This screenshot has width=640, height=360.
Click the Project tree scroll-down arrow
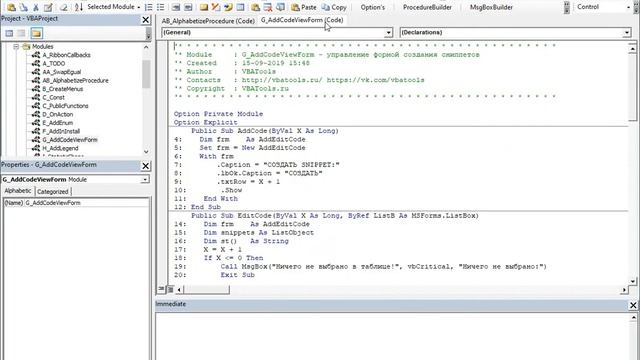[x=146, y=151]
